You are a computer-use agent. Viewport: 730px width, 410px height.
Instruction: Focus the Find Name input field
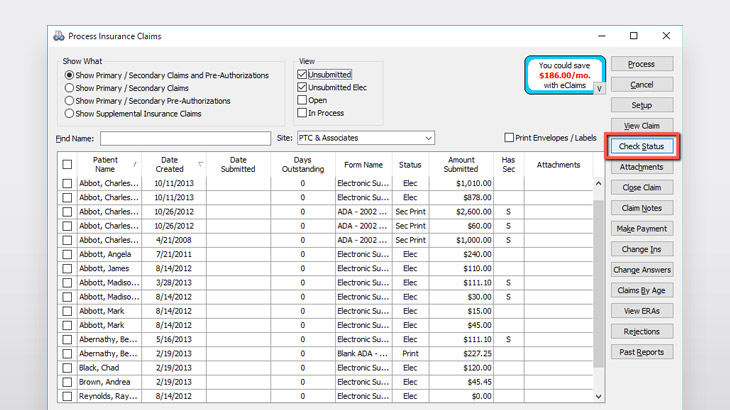pyautogui.click(x=185, y=138)
